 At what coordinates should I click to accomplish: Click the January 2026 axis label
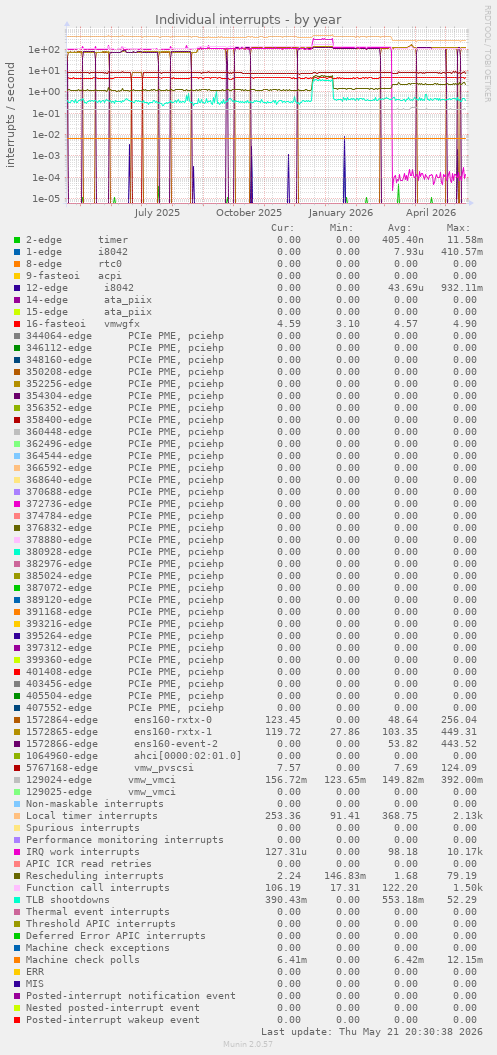(341, 213)
